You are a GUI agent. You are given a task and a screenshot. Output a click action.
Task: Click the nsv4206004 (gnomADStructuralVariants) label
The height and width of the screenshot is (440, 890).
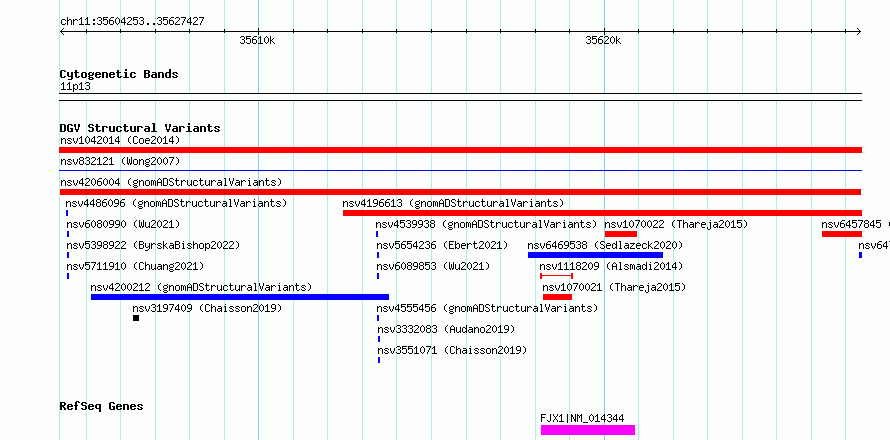click(171, 182)
